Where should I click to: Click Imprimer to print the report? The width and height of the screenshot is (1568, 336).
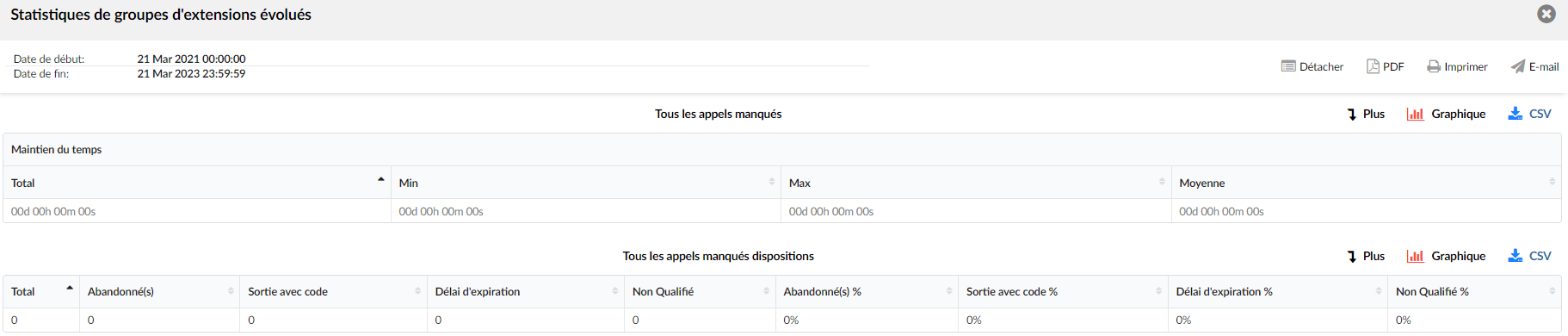(1457, 66)
